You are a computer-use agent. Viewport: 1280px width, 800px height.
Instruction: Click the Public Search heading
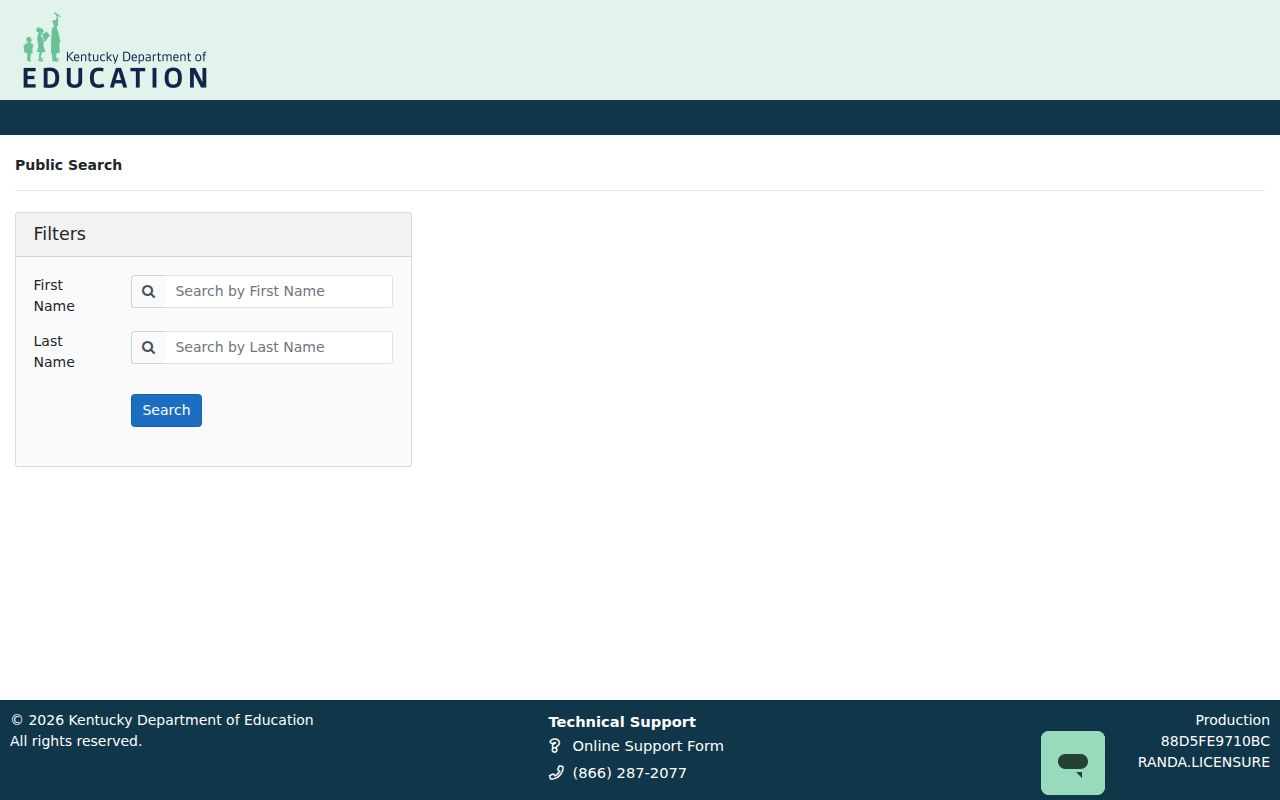click(x=68, y=165)
